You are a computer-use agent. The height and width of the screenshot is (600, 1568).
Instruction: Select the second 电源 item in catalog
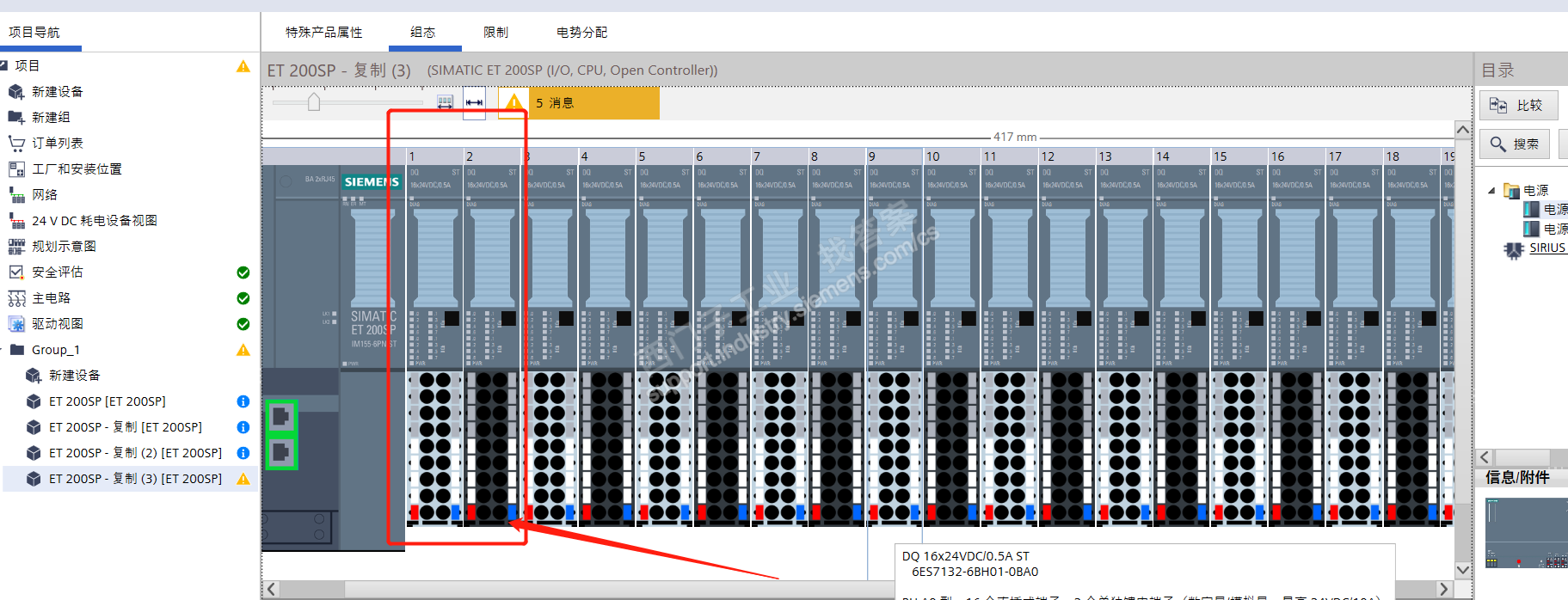(1546, 229)
